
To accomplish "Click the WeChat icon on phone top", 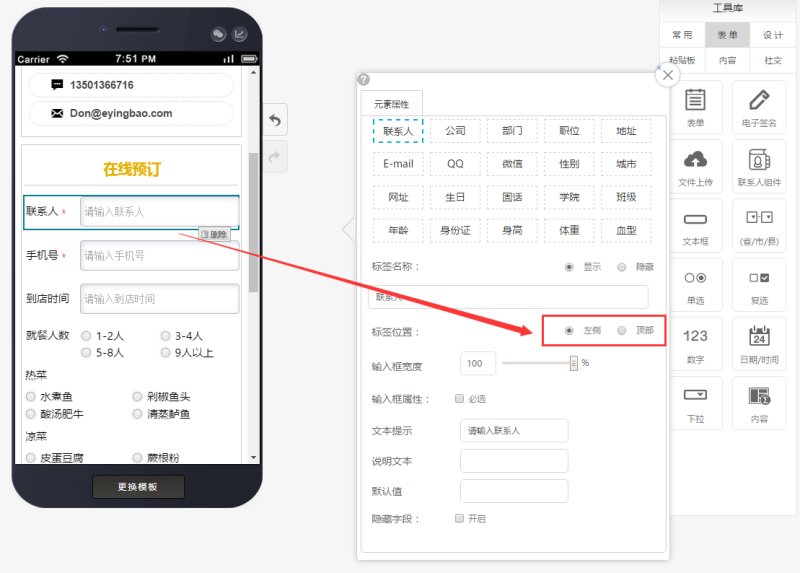I will click(218, 34).
